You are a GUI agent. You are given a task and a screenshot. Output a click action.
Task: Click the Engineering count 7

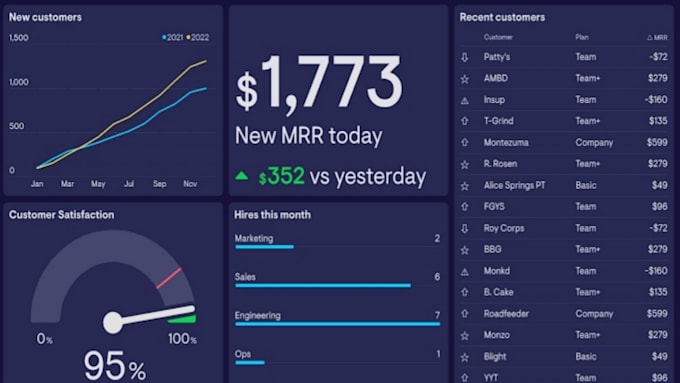438,315
